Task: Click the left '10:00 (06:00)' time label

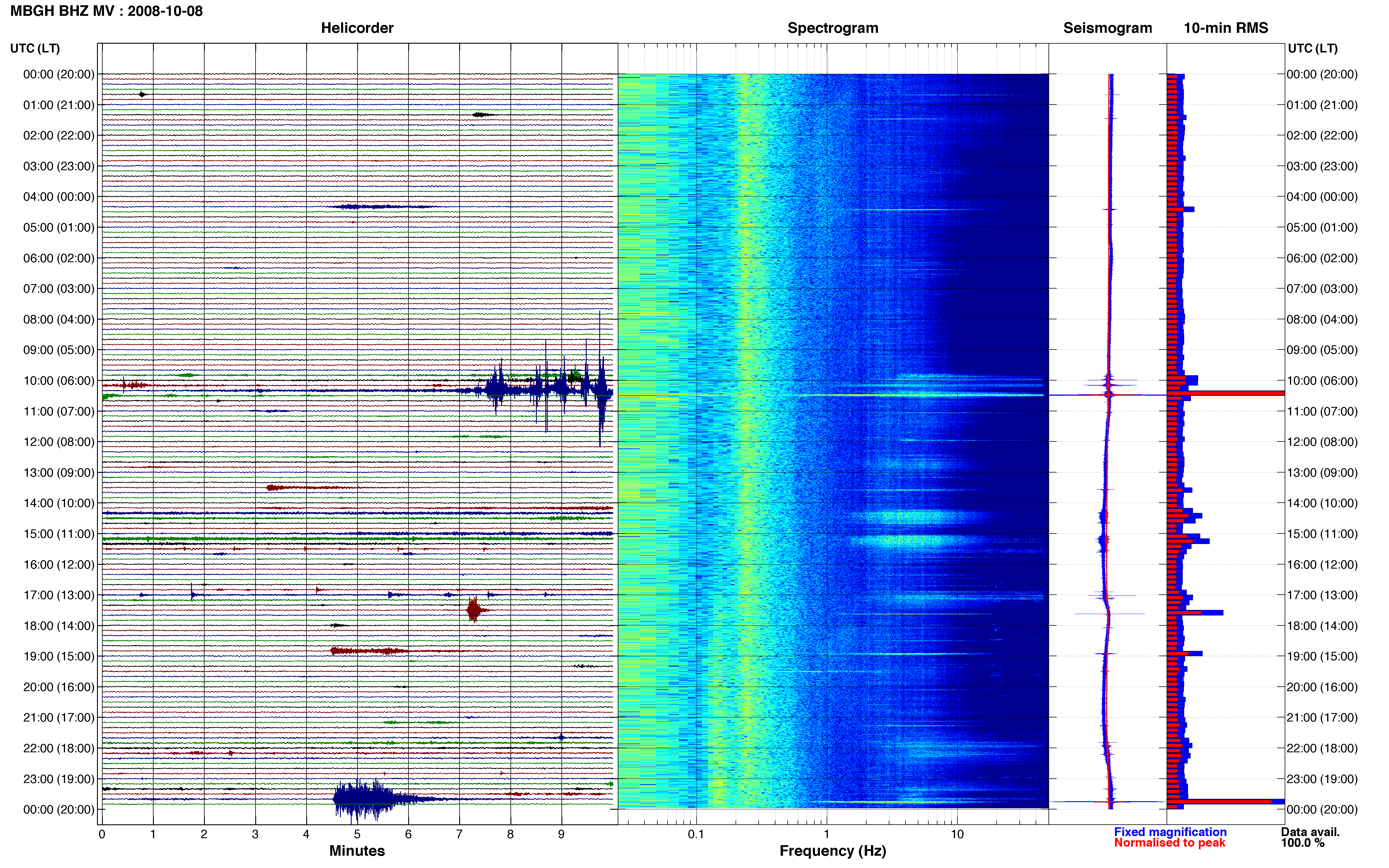Action: point(59,381)
